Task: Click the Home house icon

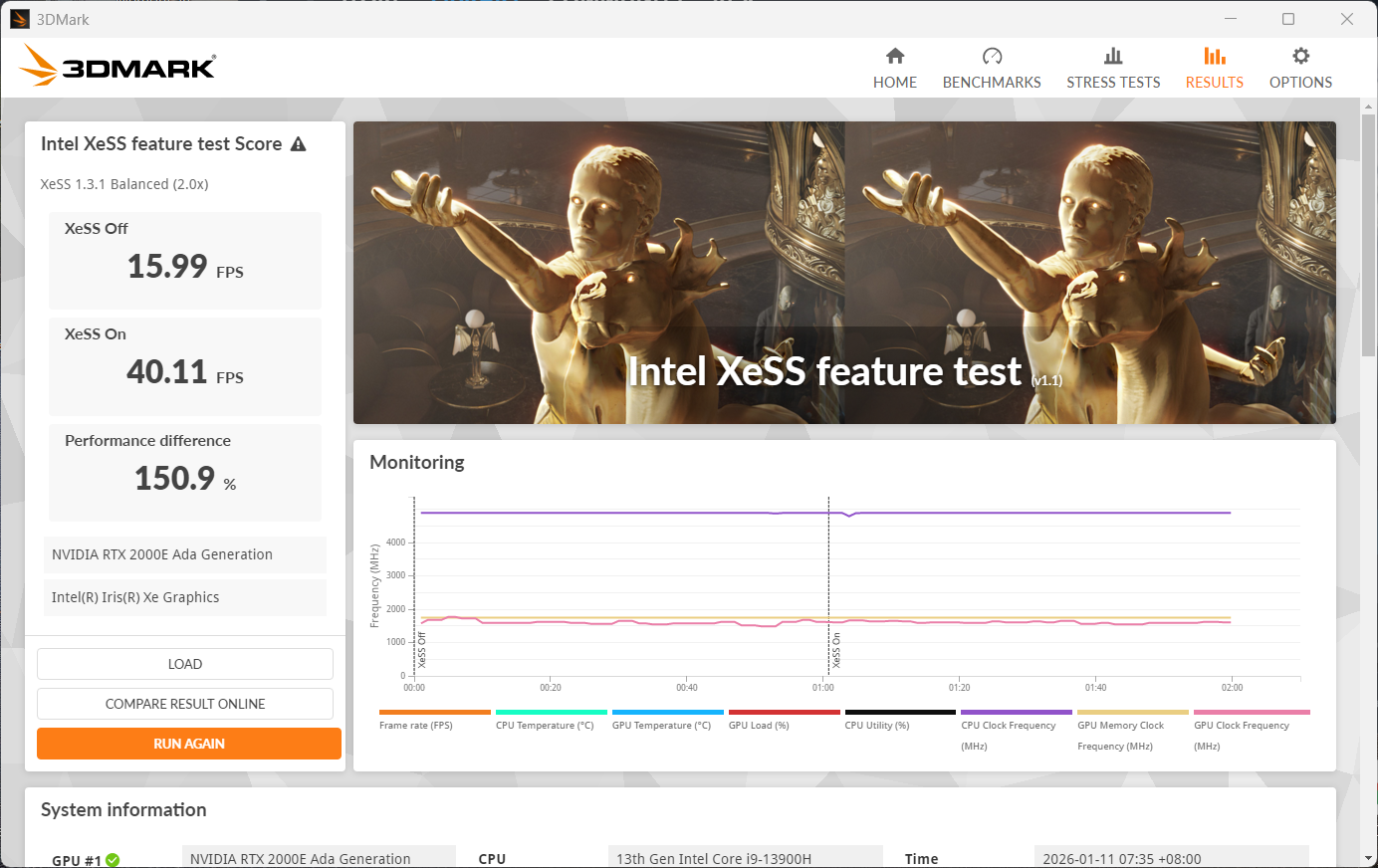Action: tap(895, 56)
